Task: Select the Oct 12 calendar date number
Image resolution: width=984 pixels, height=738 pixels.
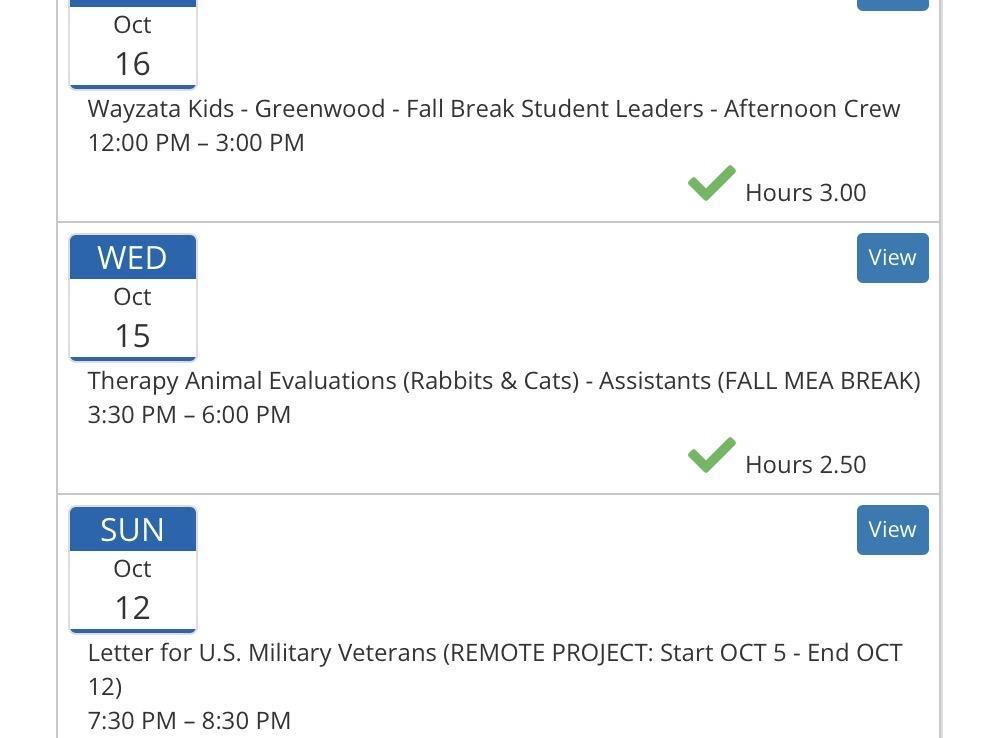Action: (133, 608)
